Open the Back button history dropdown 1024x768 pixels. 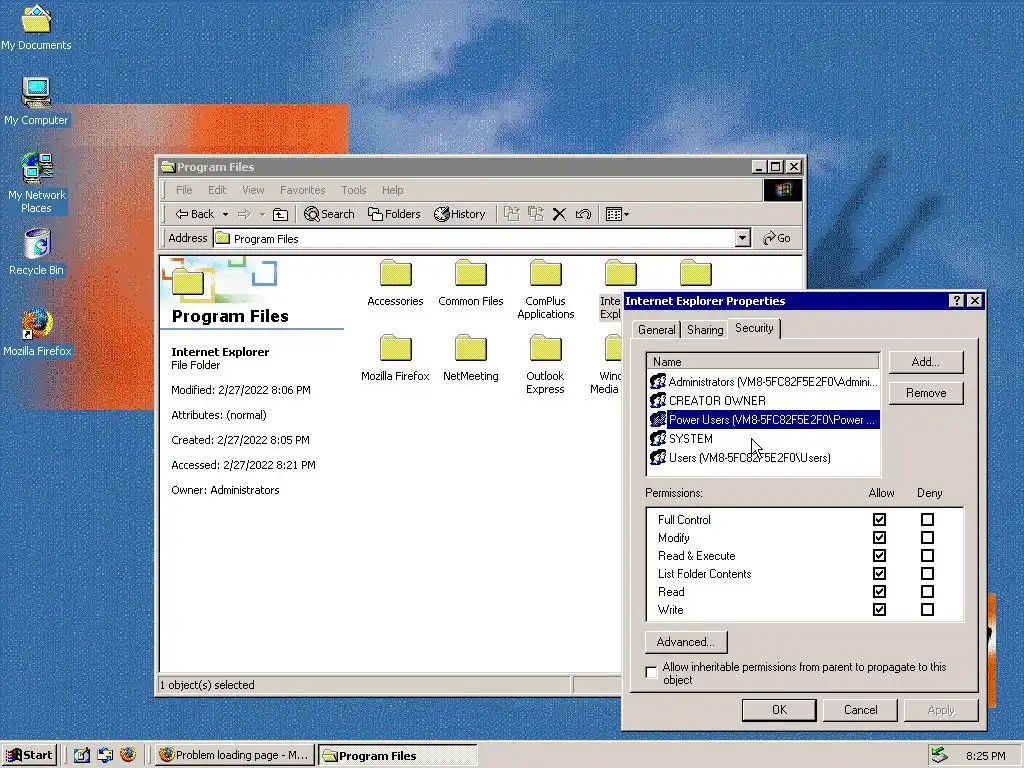(225, 214)
